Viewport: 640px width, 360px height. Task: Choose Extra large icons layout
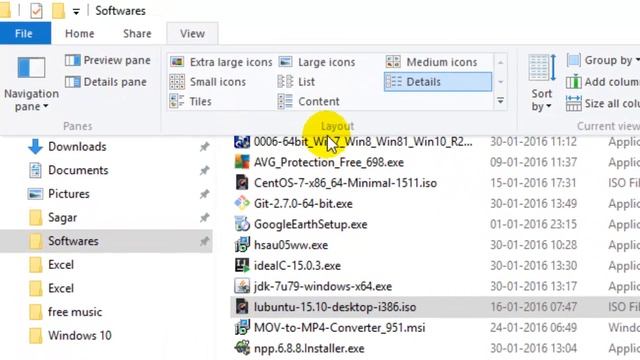[x=221, y=62]
